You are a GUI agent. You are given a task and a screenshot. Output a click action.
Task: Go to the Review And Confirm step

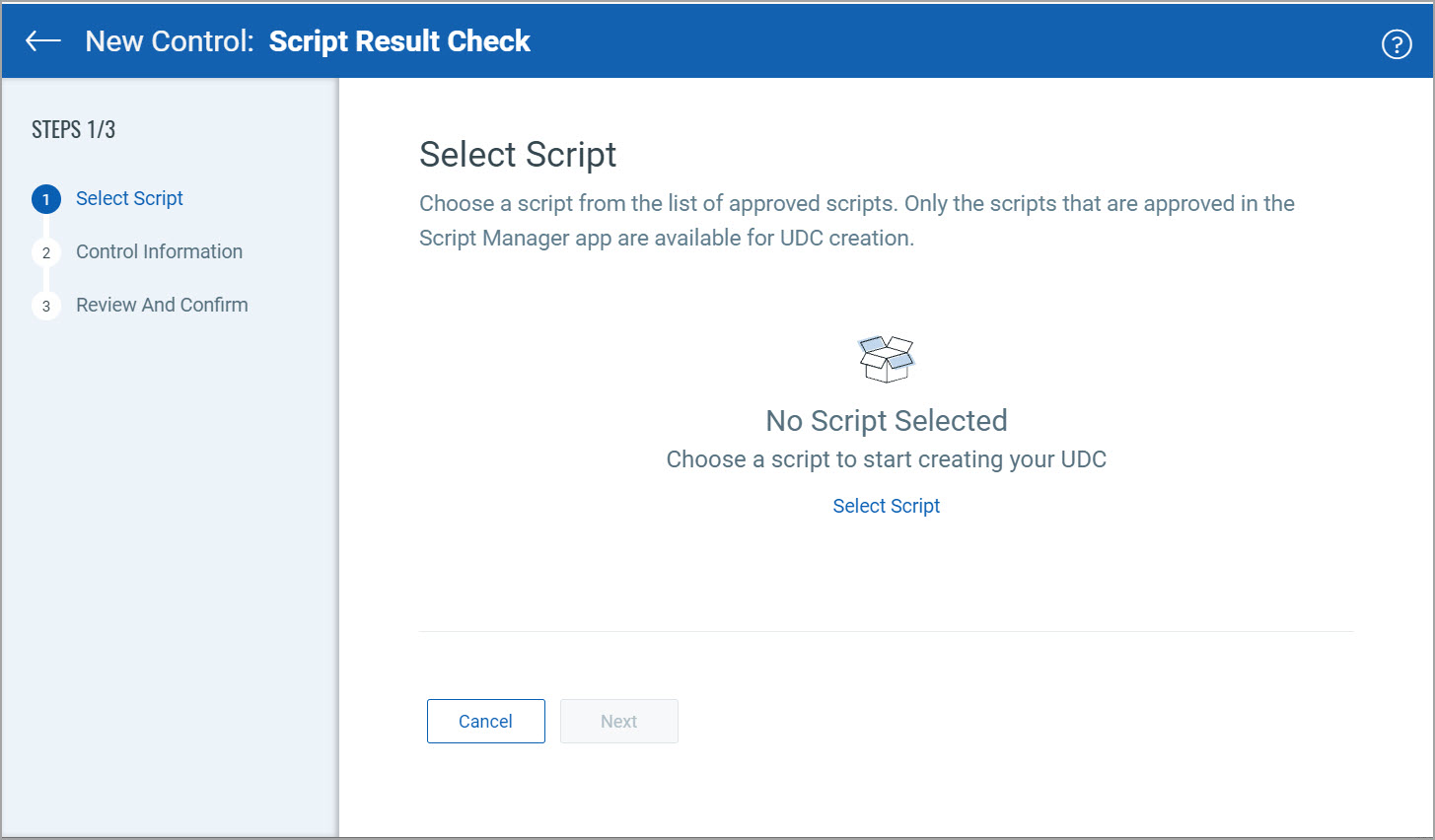[161, 305]
